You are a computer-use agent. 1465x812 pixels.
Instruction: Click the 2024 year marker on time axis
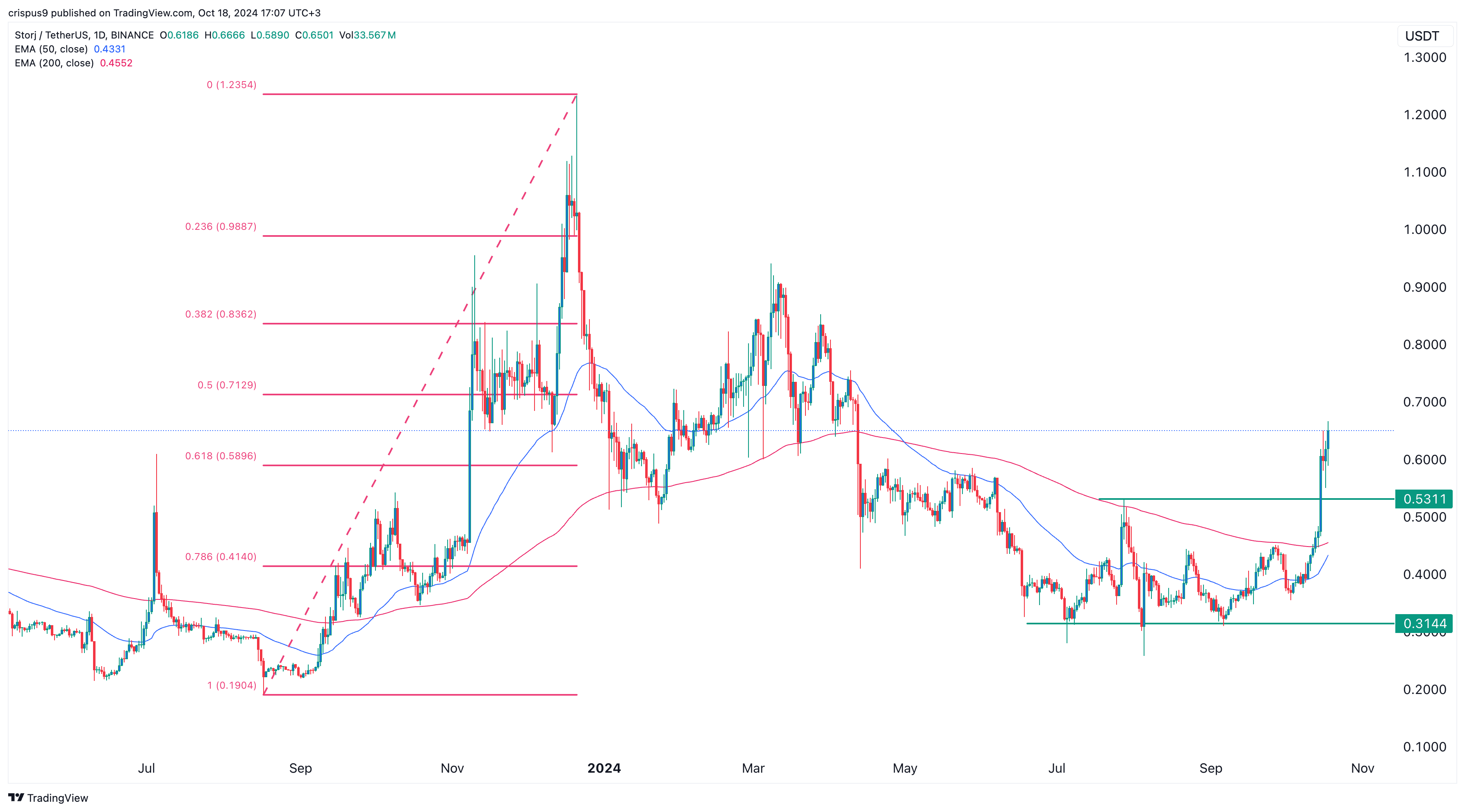(x=604, y=768)
